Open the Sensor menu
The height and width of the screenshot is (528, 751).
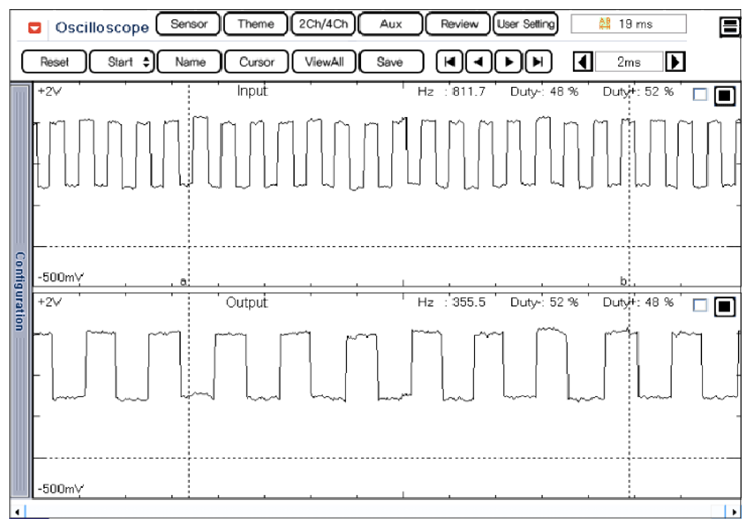click(188, 24)
